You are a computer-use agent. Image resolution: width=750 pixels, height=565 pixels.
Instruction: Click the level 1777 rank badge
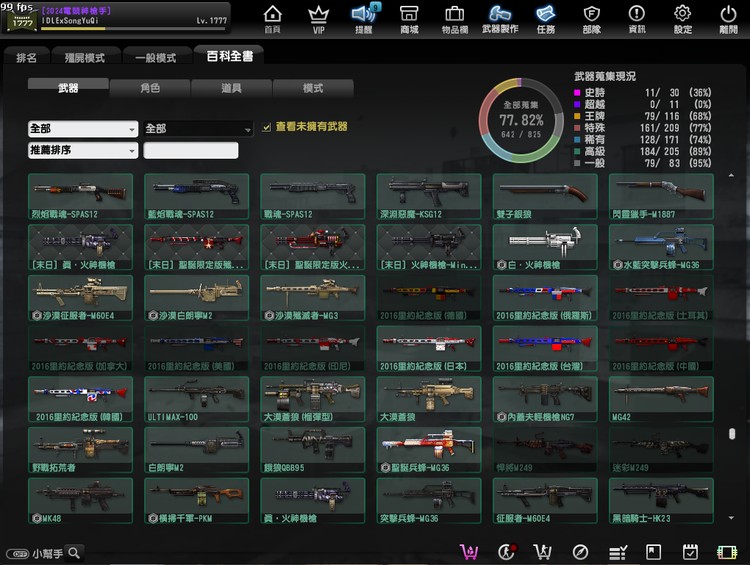(21, 20)
